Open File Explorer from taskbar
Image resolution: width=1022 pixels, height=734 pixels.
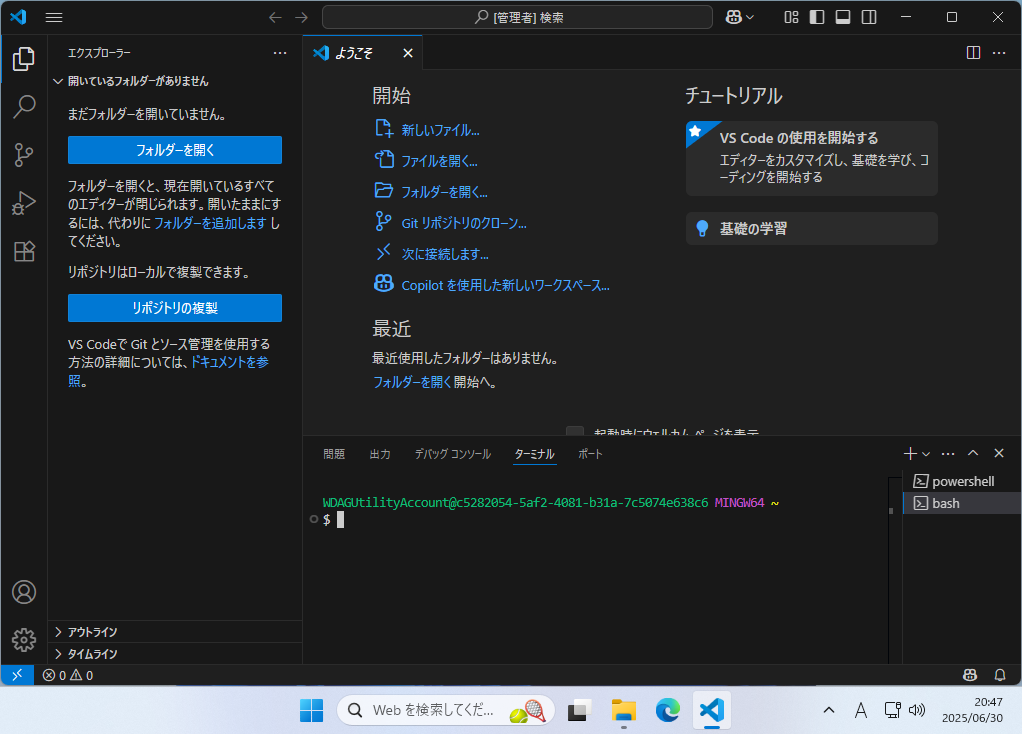point(624,710)
